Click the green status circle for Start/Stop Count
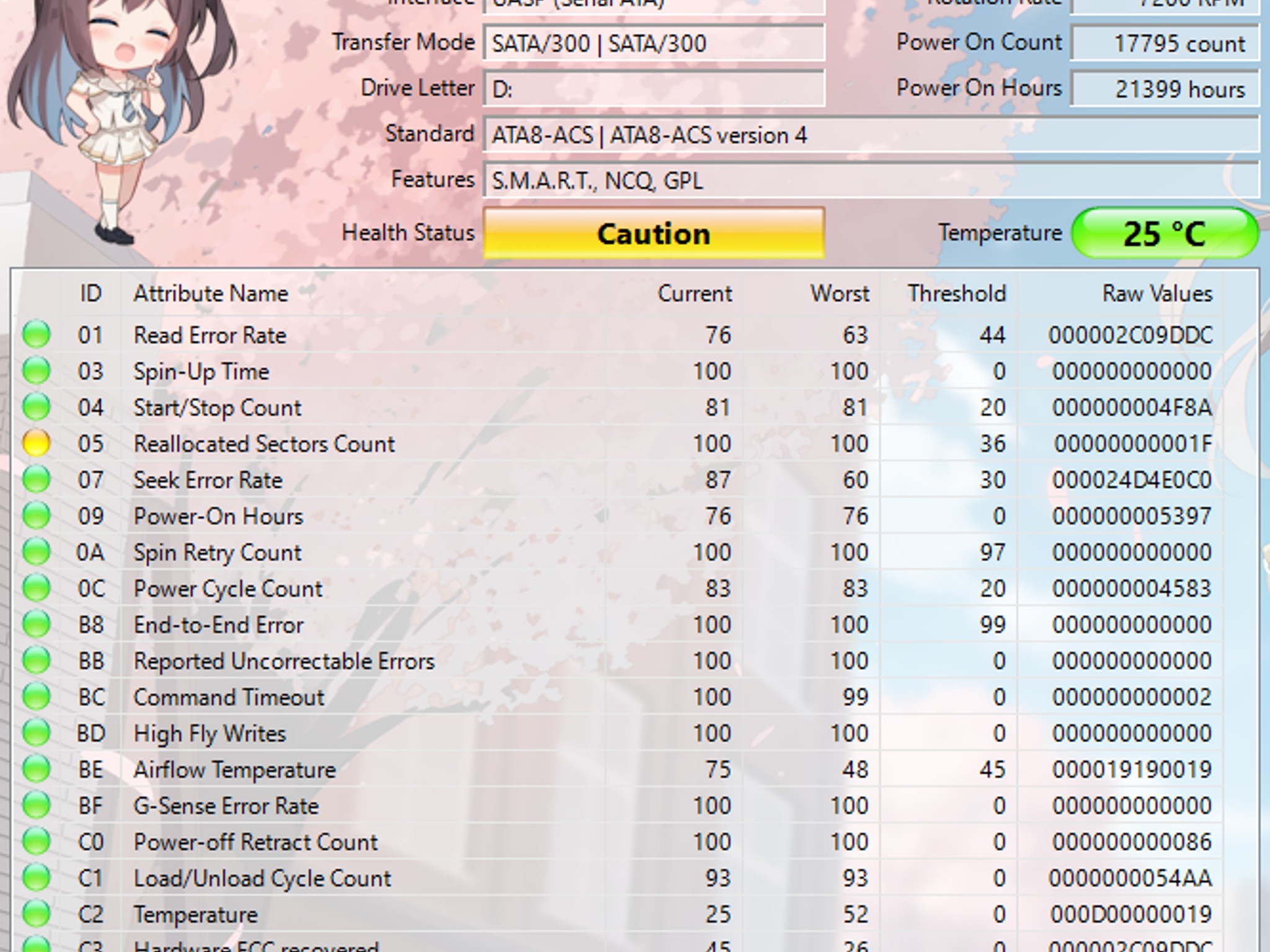Image resolution: width=1270 pixels, height=952 pixels. tap(37, 407)
